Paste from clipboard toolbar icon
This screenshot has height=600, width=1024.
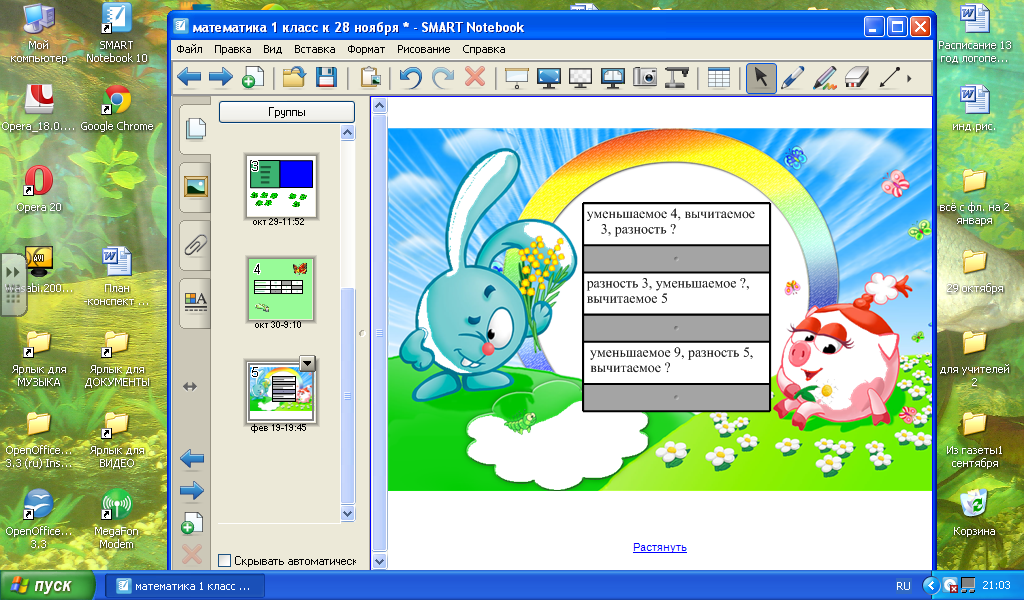pos(370,78)
